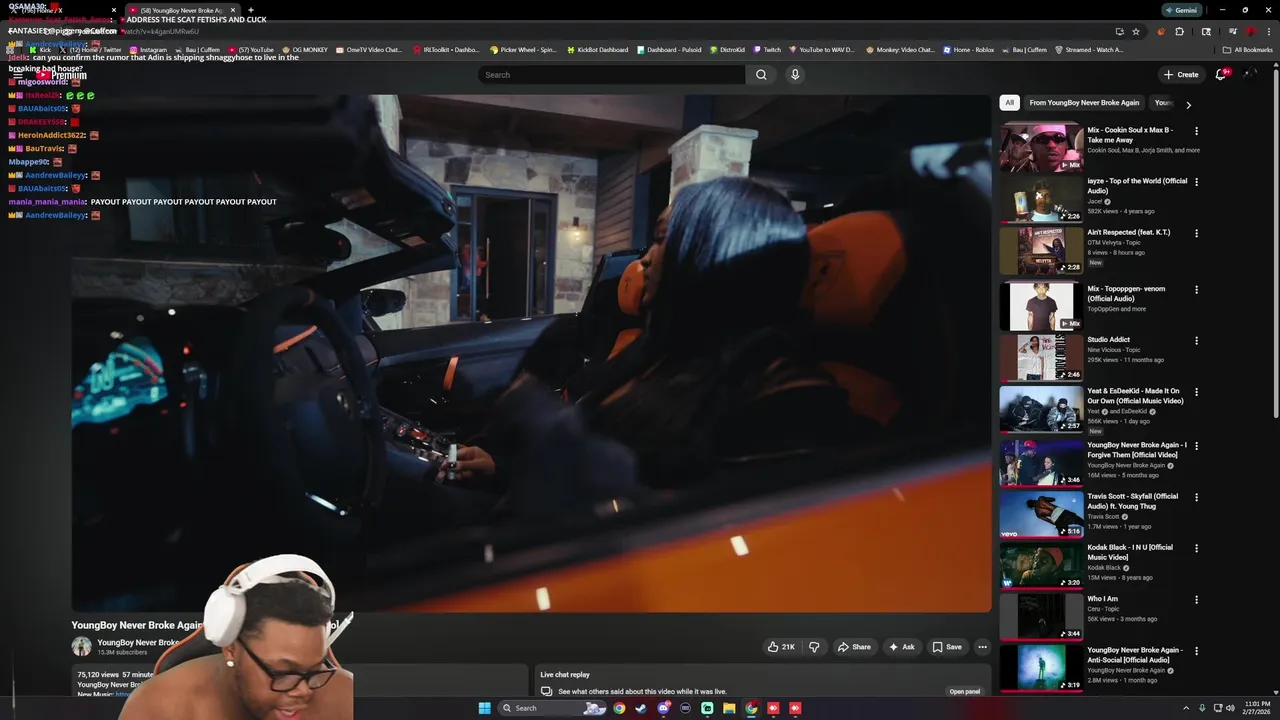Bookmark this page with star icon
Viewport: 1280px width, 720px height.
point(1136,31)
